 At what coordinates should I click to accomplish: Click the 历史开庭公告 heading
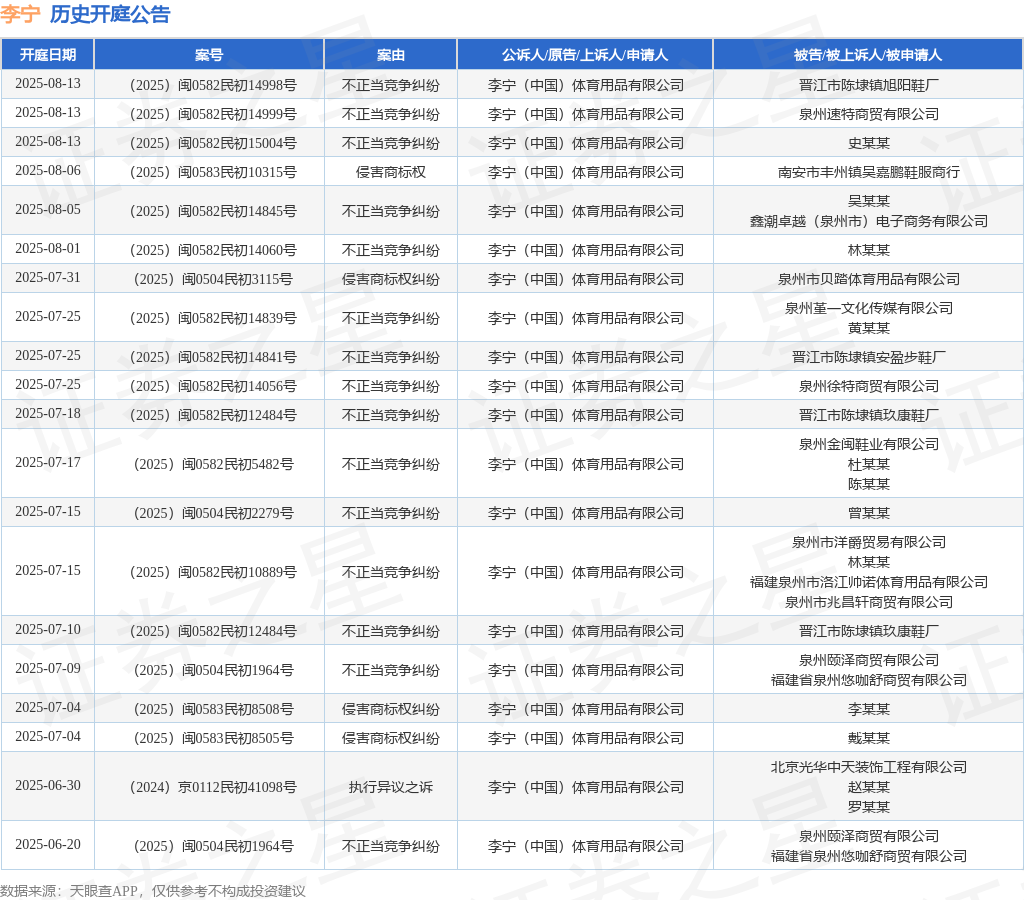point(110,14)
